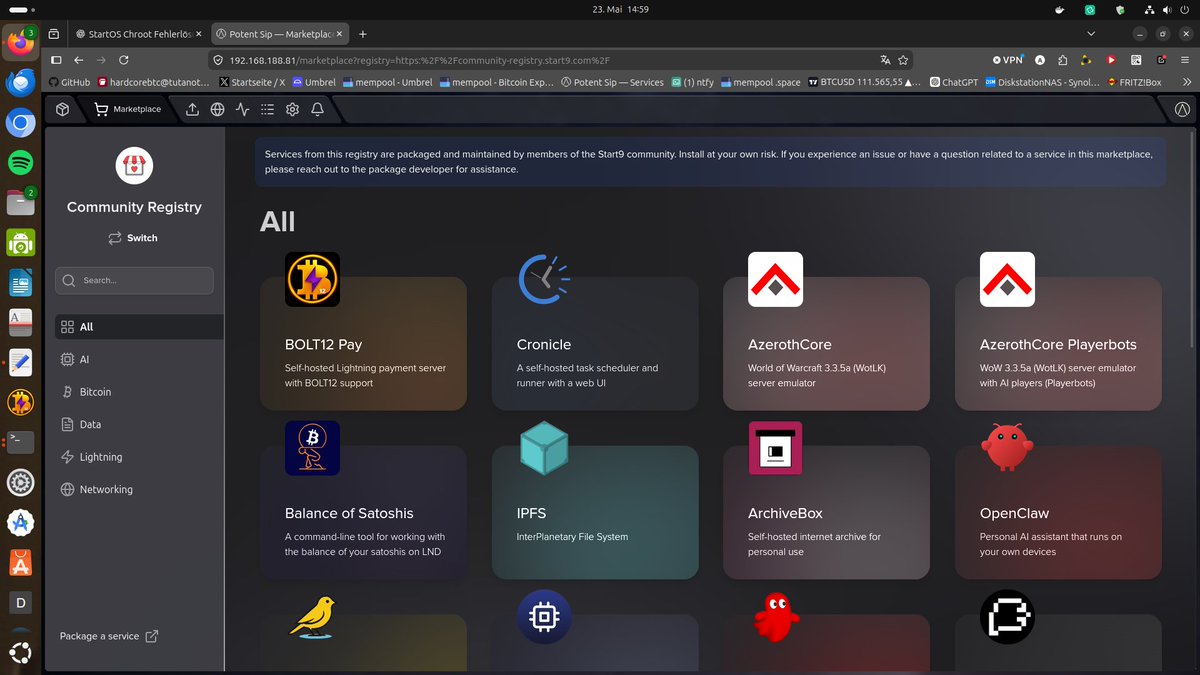Launch Spotify from the Ubuntu dock
Image resolution: width=1200 pixels, height=675 pixels.
(21, 162)
